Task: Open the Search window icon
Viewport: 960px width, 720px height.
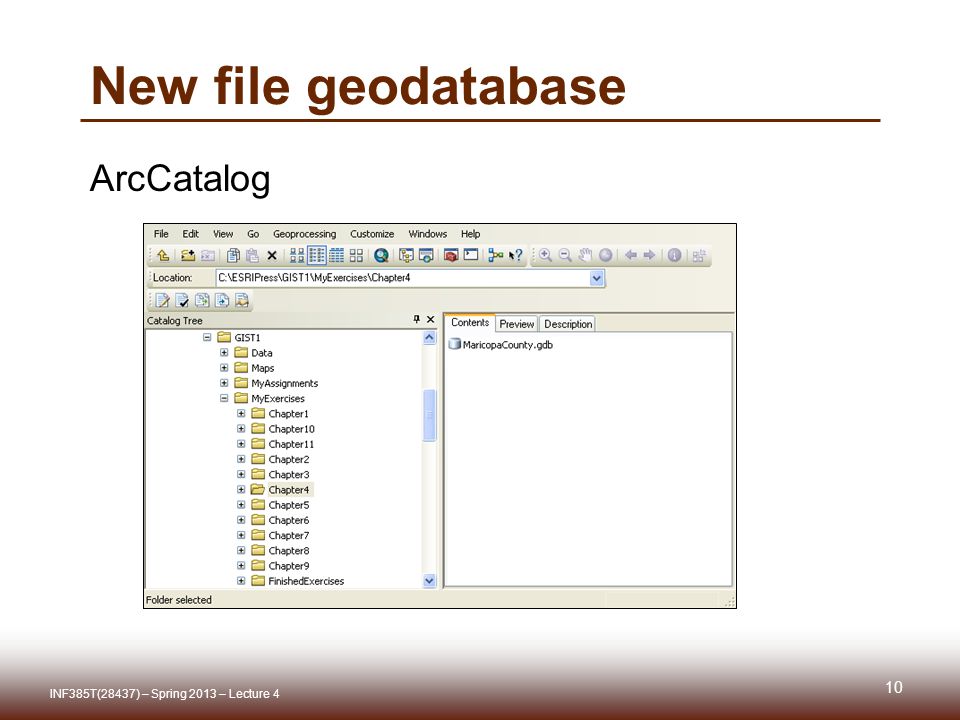Action: click(x=426, y=255)
